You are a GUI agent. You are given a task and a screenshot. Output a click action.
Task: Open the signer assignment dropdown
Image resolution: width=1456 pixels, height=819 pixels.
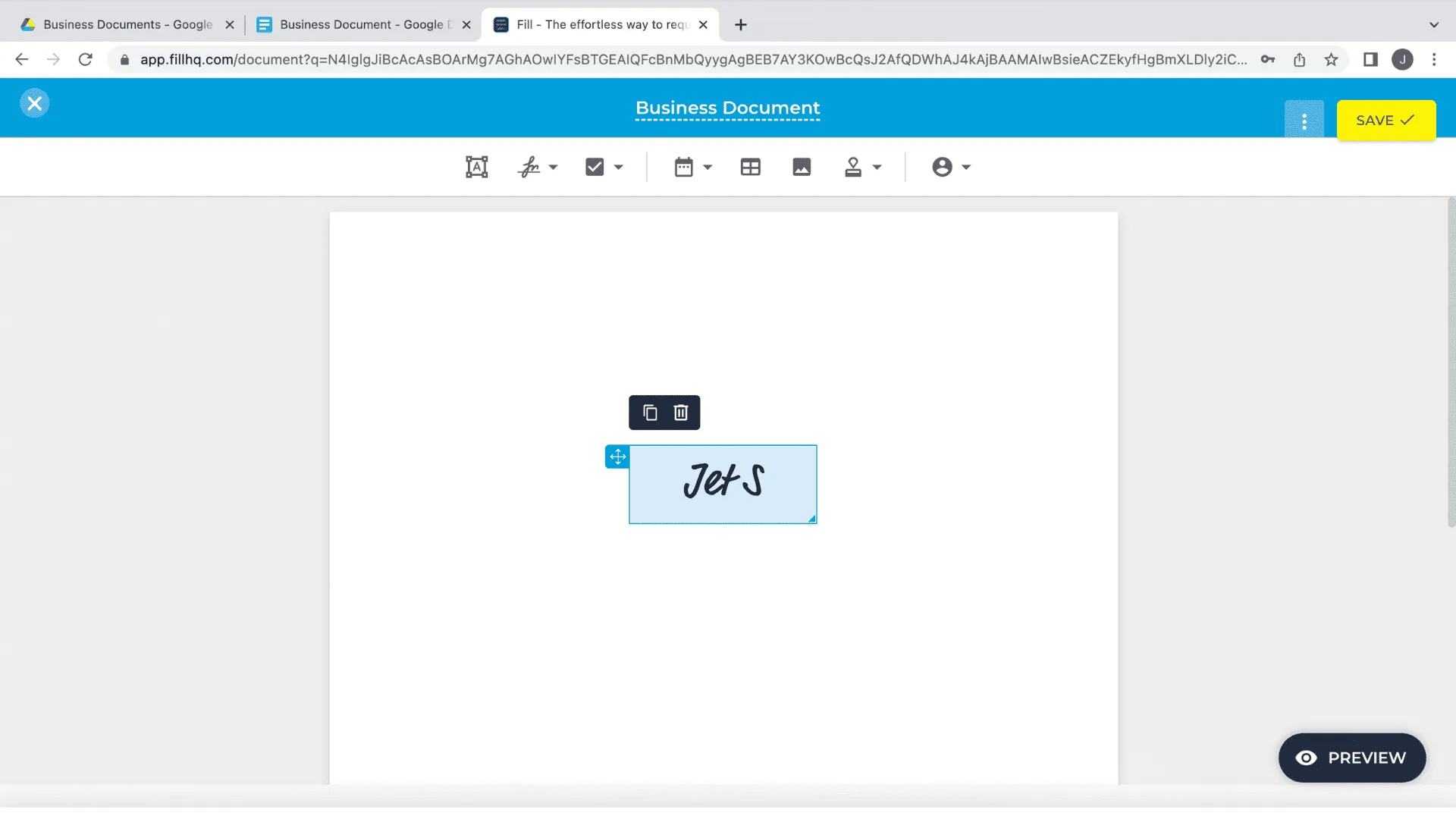pyautogui.click(x=965, y=168)
